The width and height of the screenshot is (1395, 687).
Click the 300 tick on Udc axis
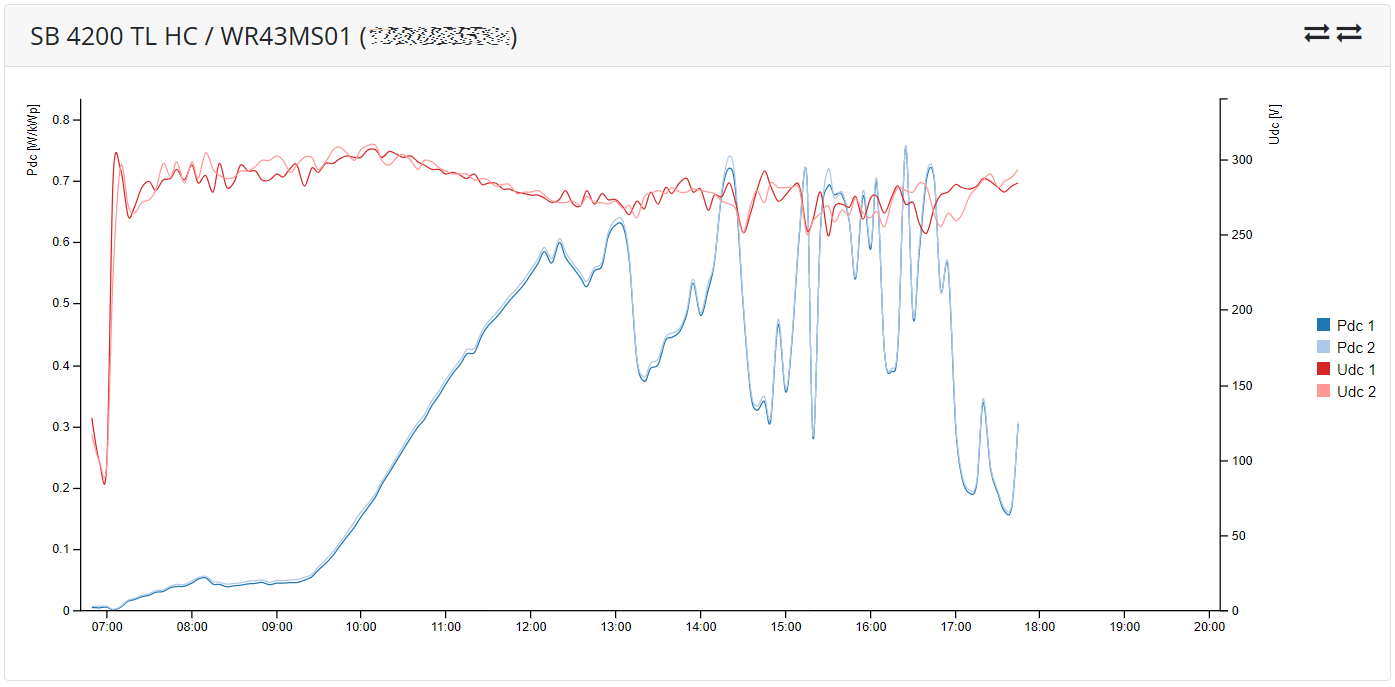coord(1241,159)
